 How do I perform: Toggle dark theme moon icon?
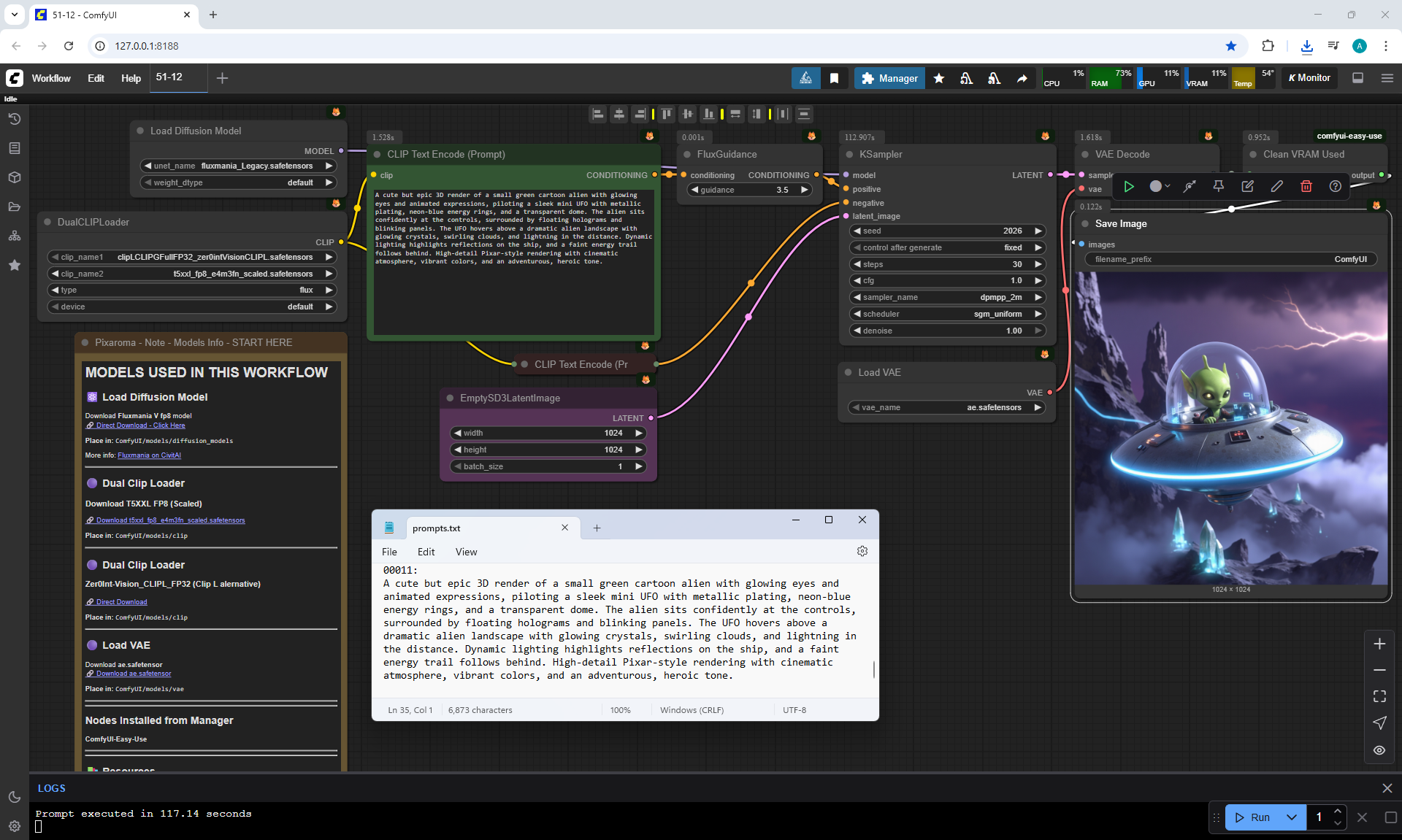pyautogui.click(x=15, y=797)
